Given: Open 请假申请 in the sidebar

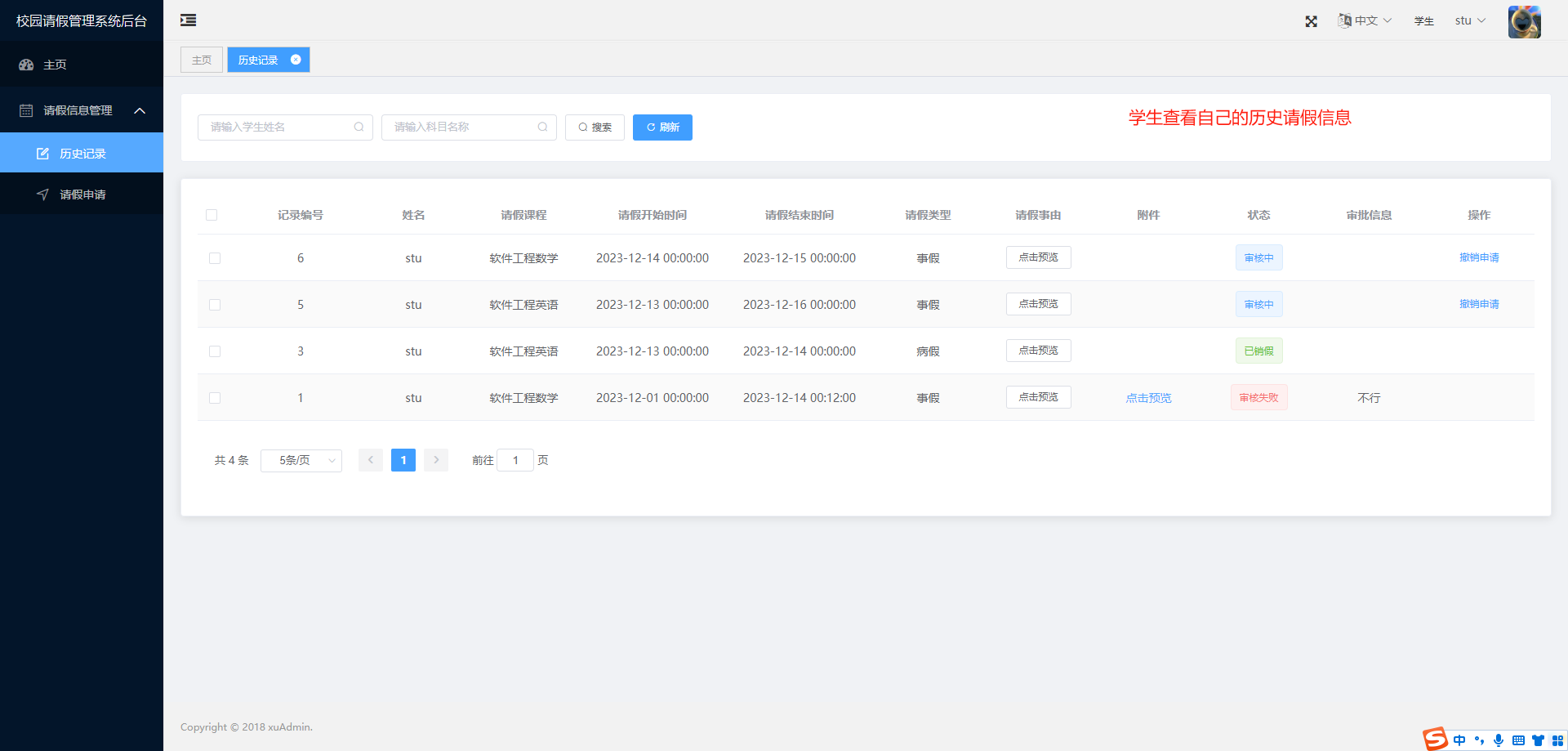Looking at the screenshot, I should tap(82, 194).
